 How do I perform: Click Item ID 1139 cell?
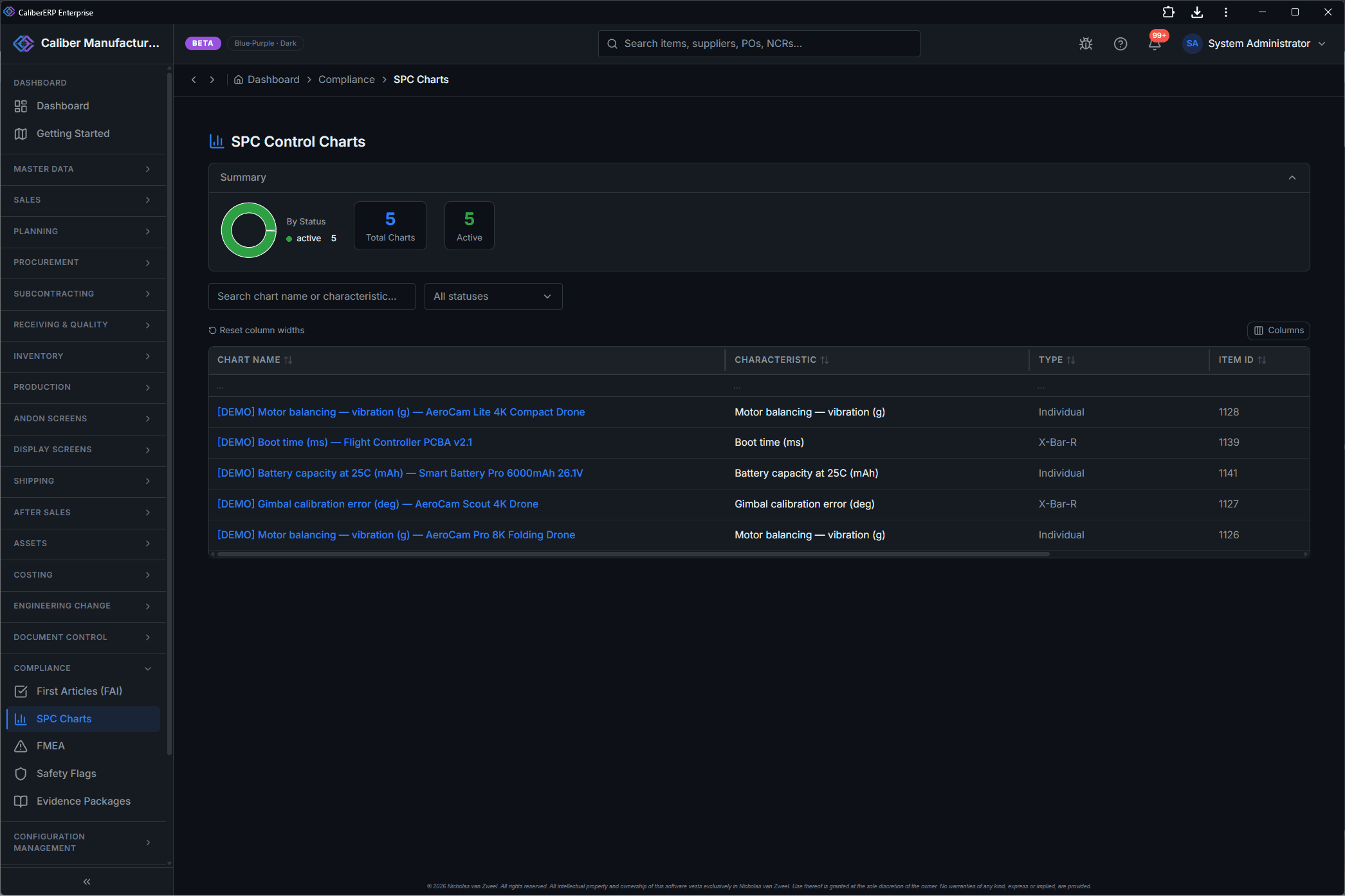1229,443
